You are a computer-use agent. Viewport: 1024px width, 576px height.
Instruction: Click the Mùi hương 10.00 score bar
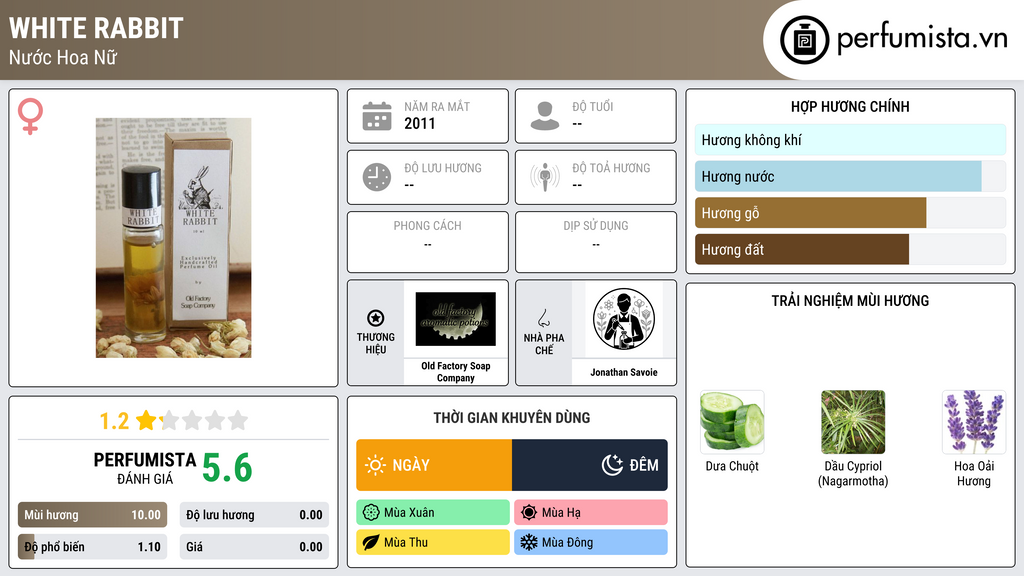(x=92, y=515)
